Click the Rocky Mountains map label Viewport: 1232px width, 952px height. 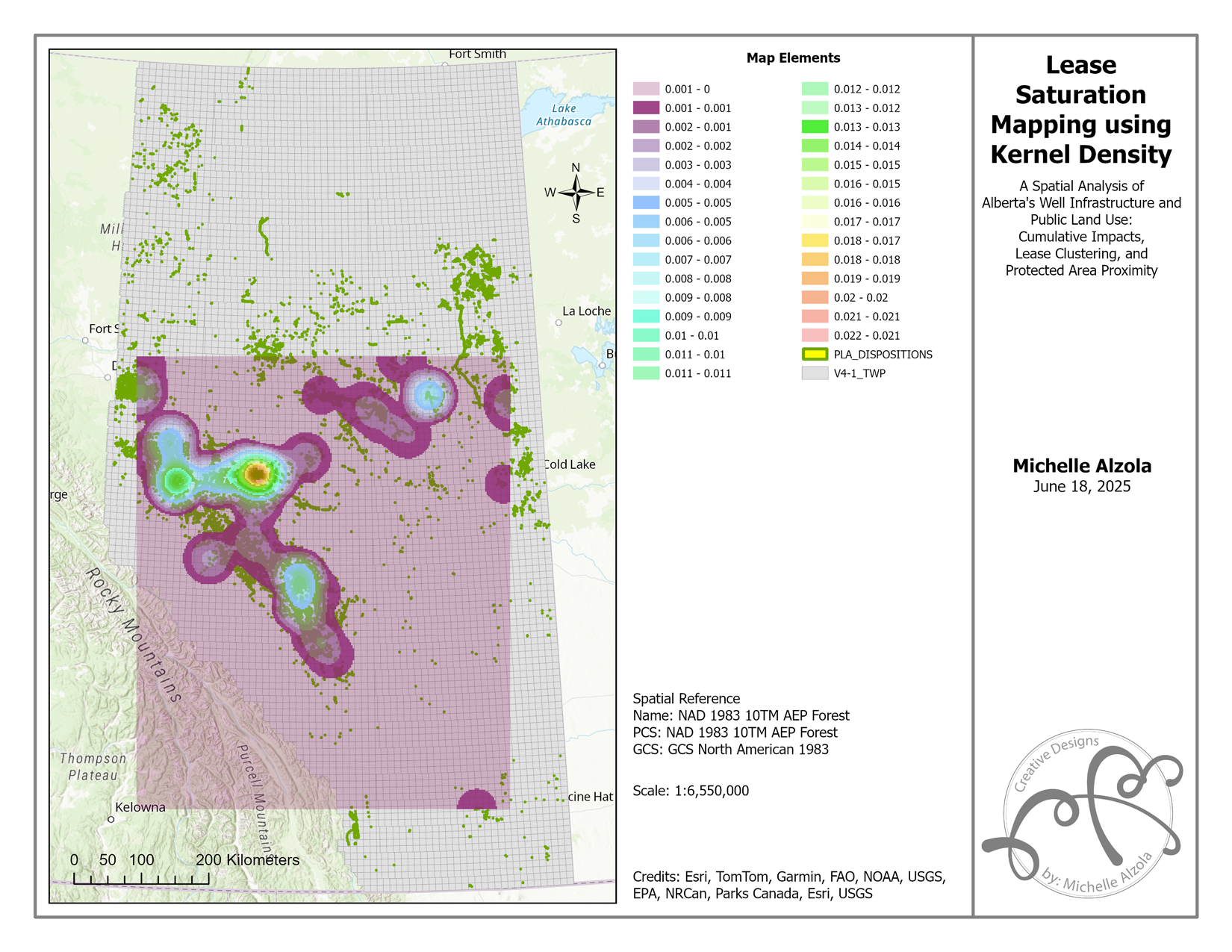click(134, 635)
